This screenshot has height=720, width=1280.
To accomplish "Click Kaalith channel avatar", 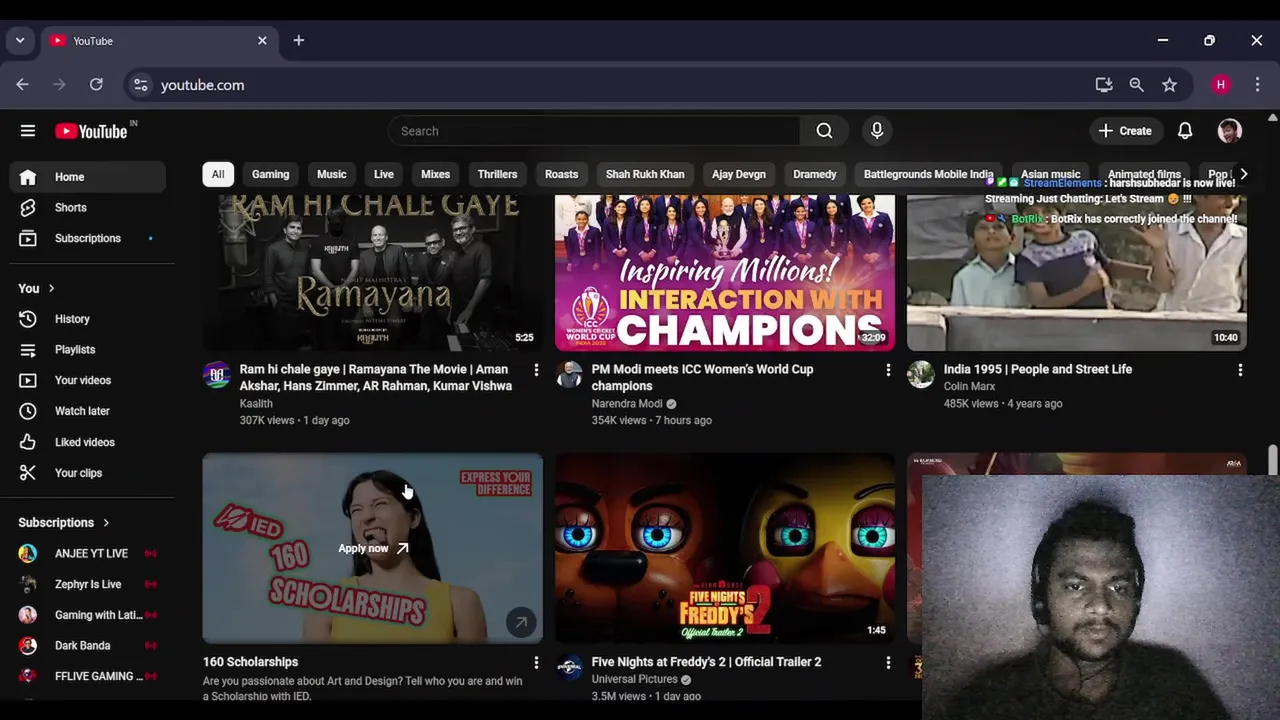I will (x=217, y=375).
